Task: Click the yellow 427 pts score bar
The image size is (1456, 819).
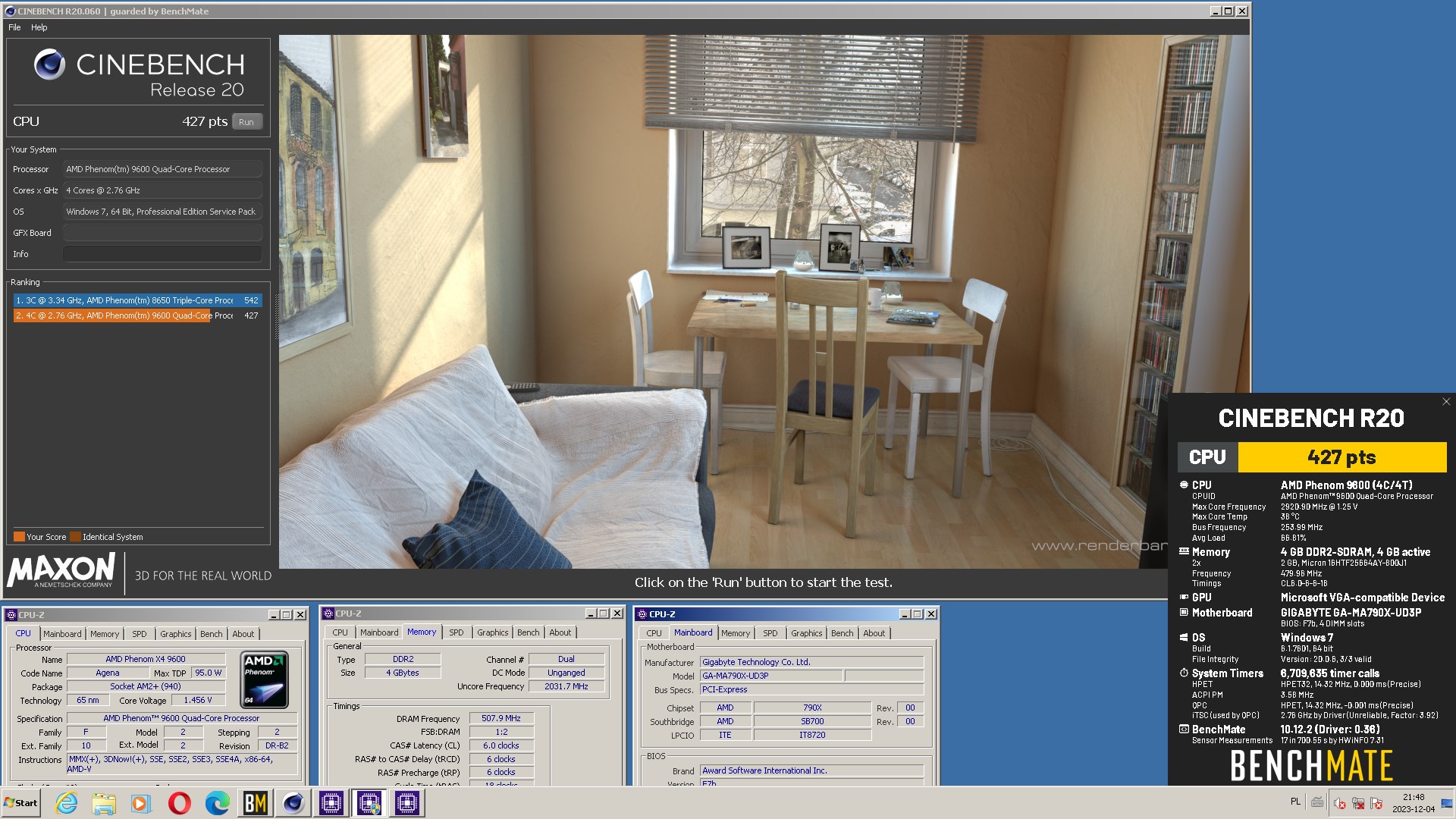Action: [x=1341, y=457]
